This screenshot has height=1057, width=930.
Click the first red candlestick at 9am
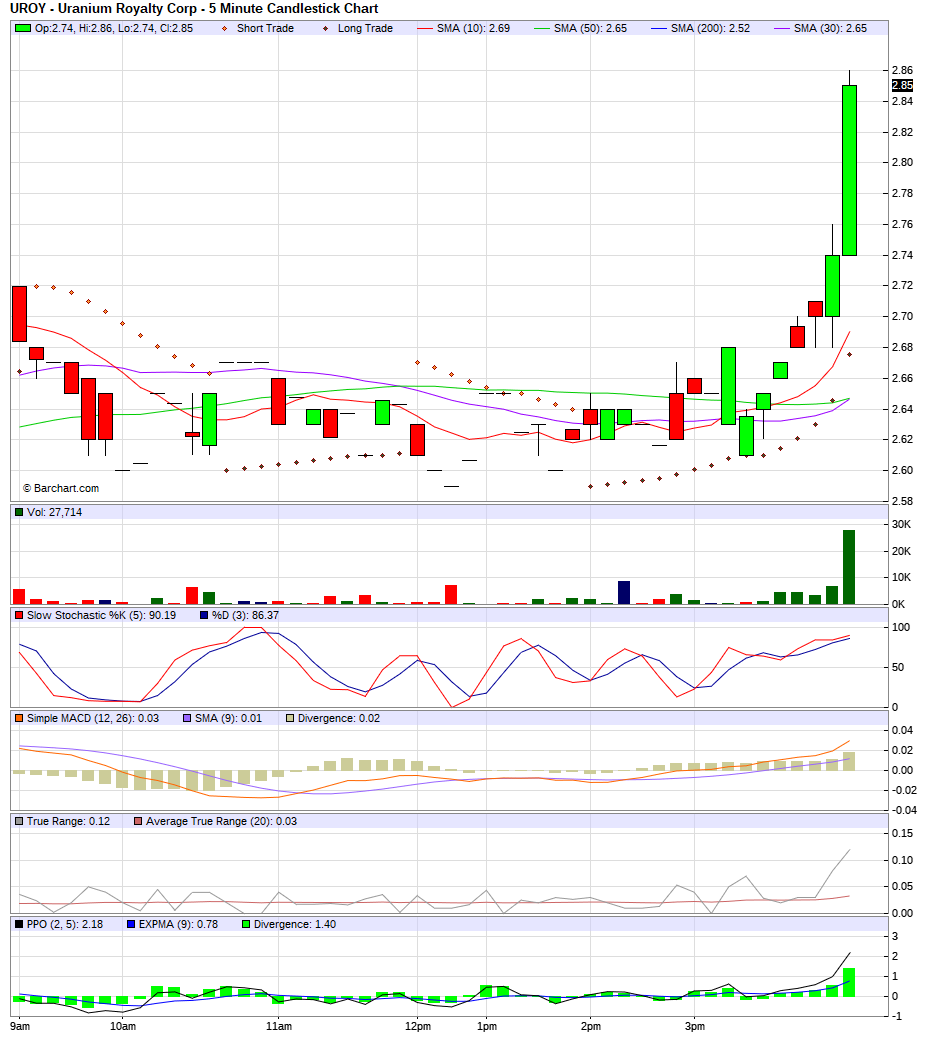pos(20,314)
